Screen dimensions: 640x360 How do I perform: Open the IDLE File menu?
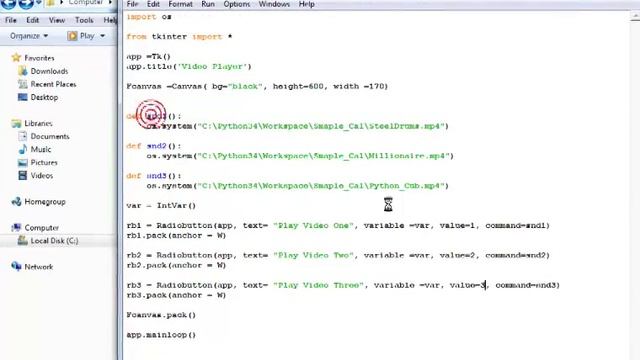click(x=132, y=4)
